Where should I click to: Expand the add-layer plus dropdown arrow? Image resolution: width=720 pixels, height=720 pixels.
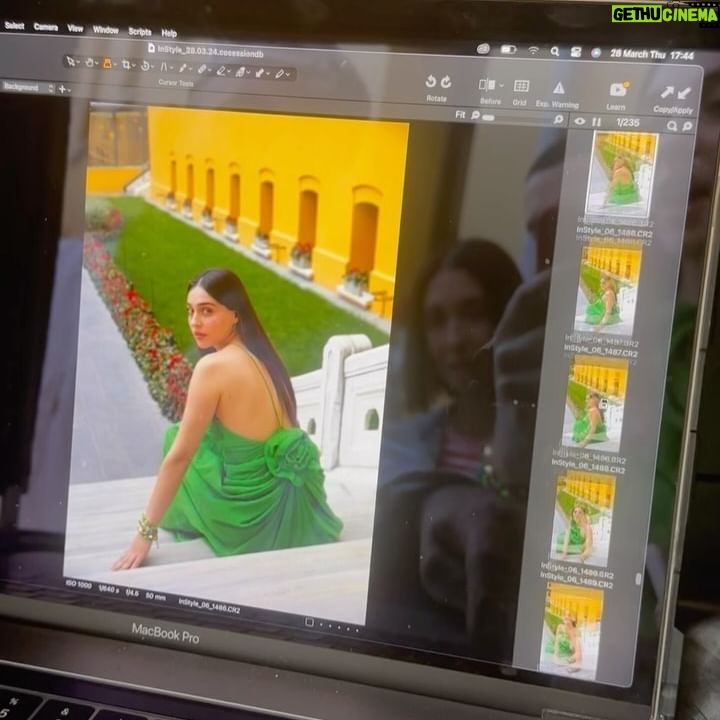pyautogui.click(x=69, y=90)
